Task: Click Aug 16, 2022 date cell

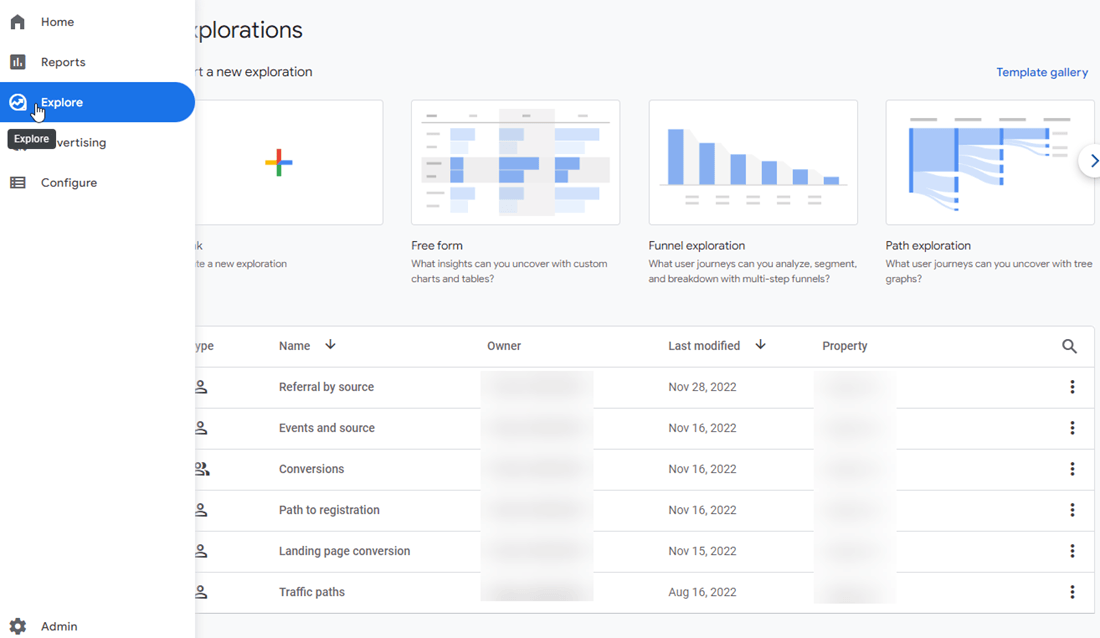Action: [702, 592]
